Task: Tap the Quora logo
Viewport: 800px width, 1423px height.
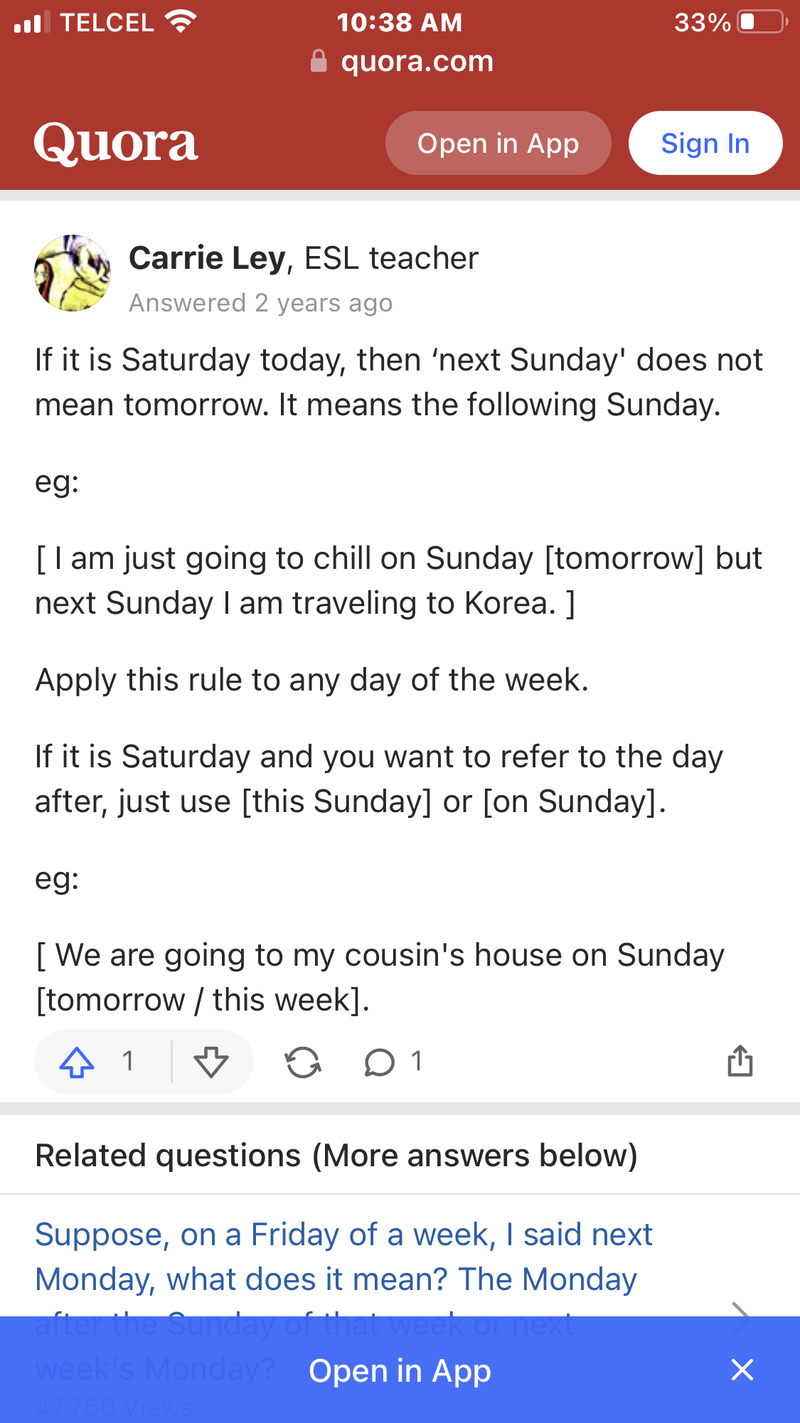Action: pyautogui.click(x=116, y=143)
